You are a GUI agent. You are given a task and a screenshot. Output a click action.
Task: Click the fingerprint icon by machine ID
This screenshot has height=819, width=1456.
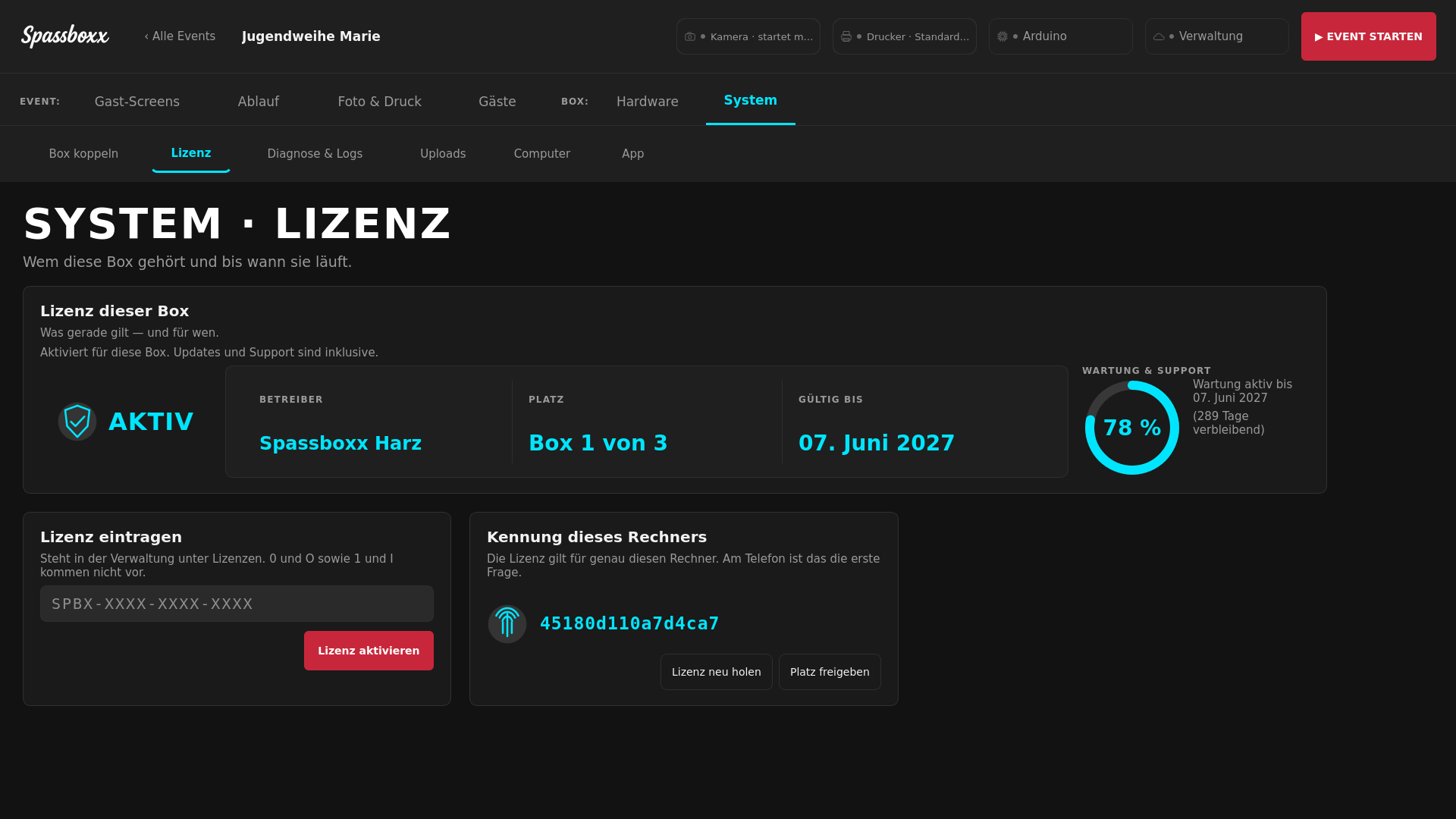[x=507, y=624]
